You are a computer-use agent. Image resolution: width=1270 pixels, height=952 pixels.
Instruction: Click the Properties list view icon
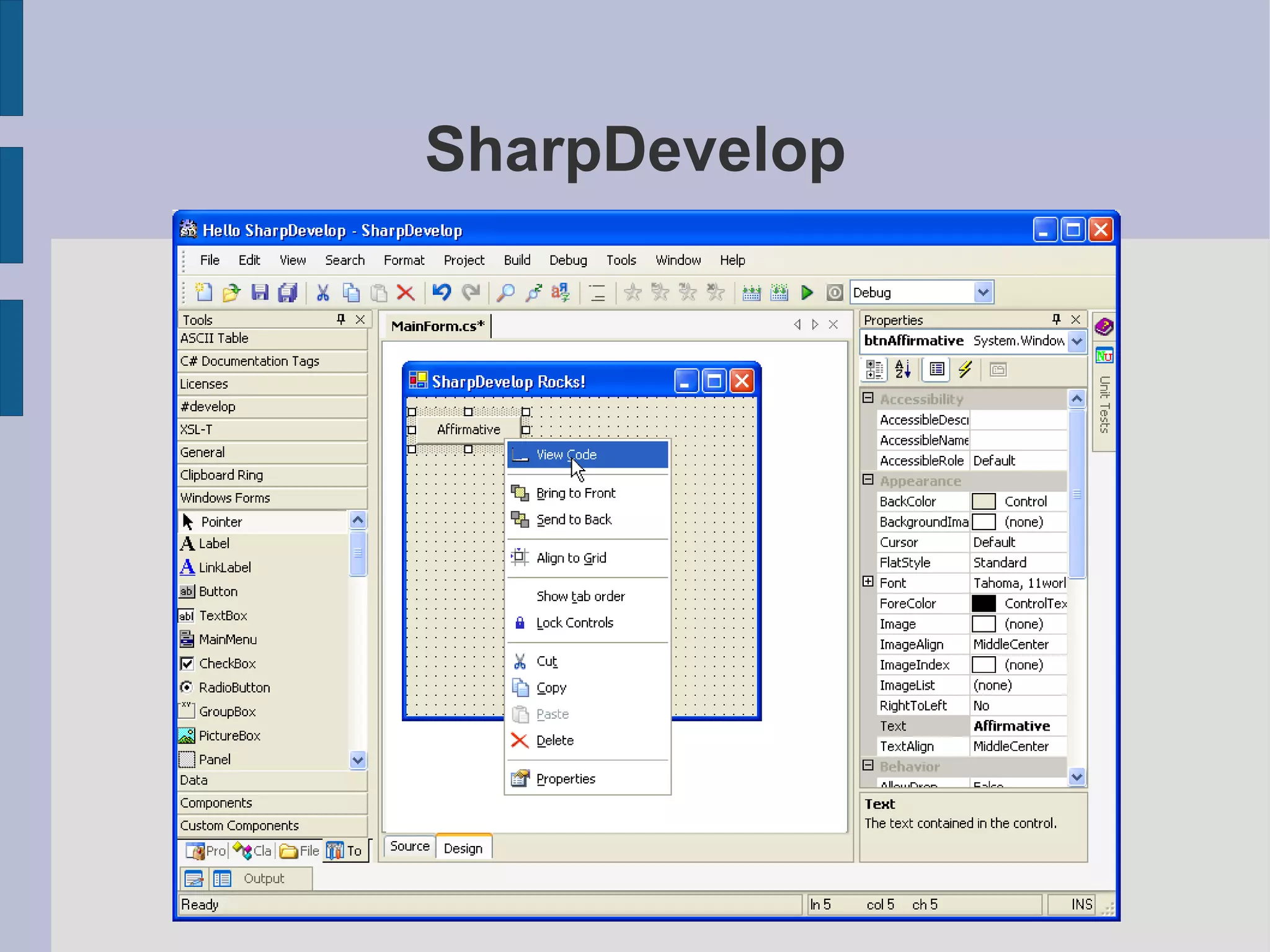(x=937, y=370)
